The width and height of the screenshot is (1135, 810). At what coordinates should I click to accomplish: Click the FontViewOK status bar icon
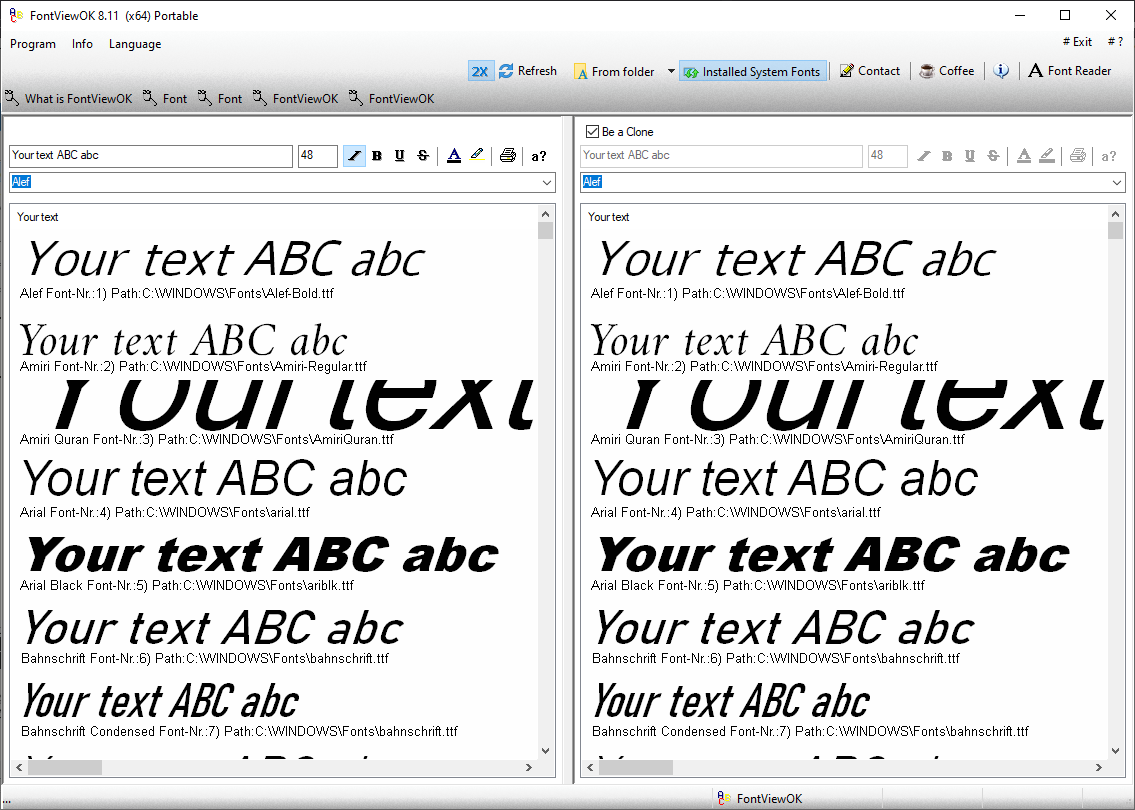(724, 798)
